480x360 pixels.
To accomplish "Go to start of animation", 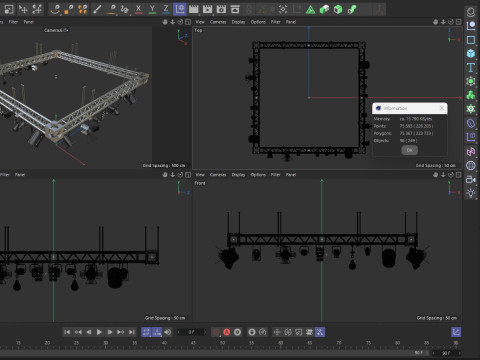I will [x=67, y=332].
